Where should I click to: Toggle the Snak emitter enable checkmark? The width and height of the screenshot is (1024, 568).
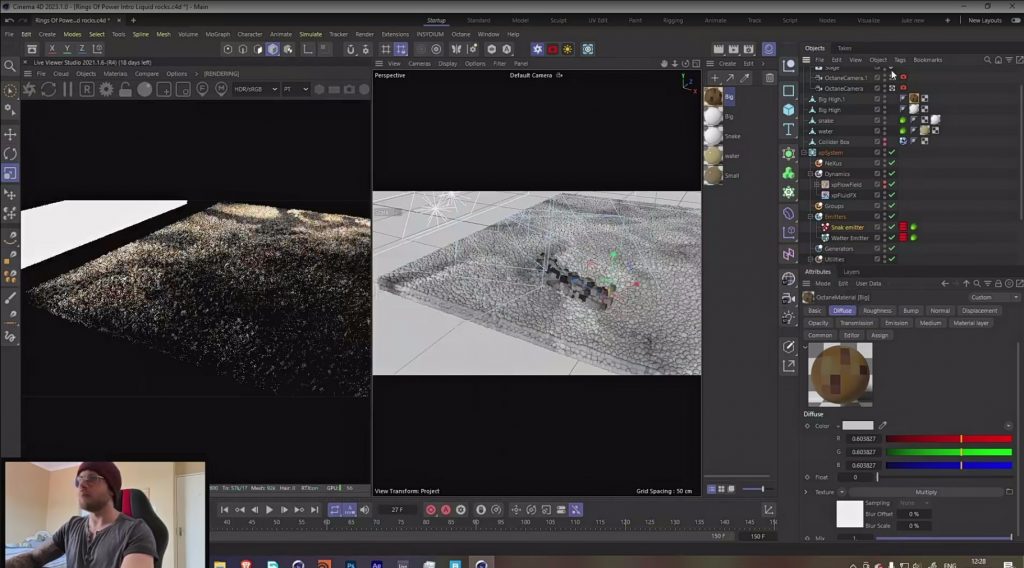click(x=891, y=227)
